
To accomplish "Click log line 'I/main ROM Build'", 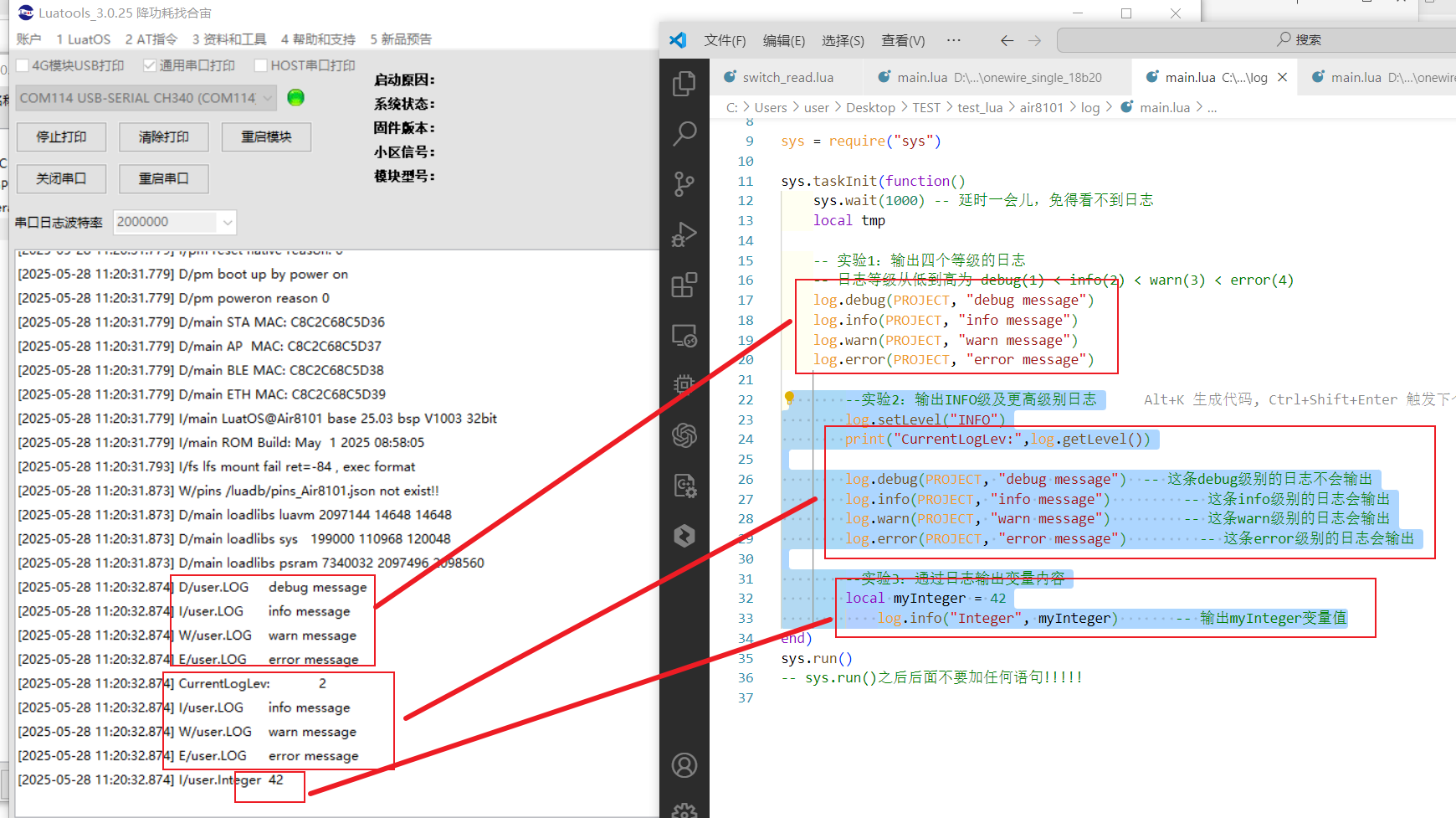I will click(221, 442).
